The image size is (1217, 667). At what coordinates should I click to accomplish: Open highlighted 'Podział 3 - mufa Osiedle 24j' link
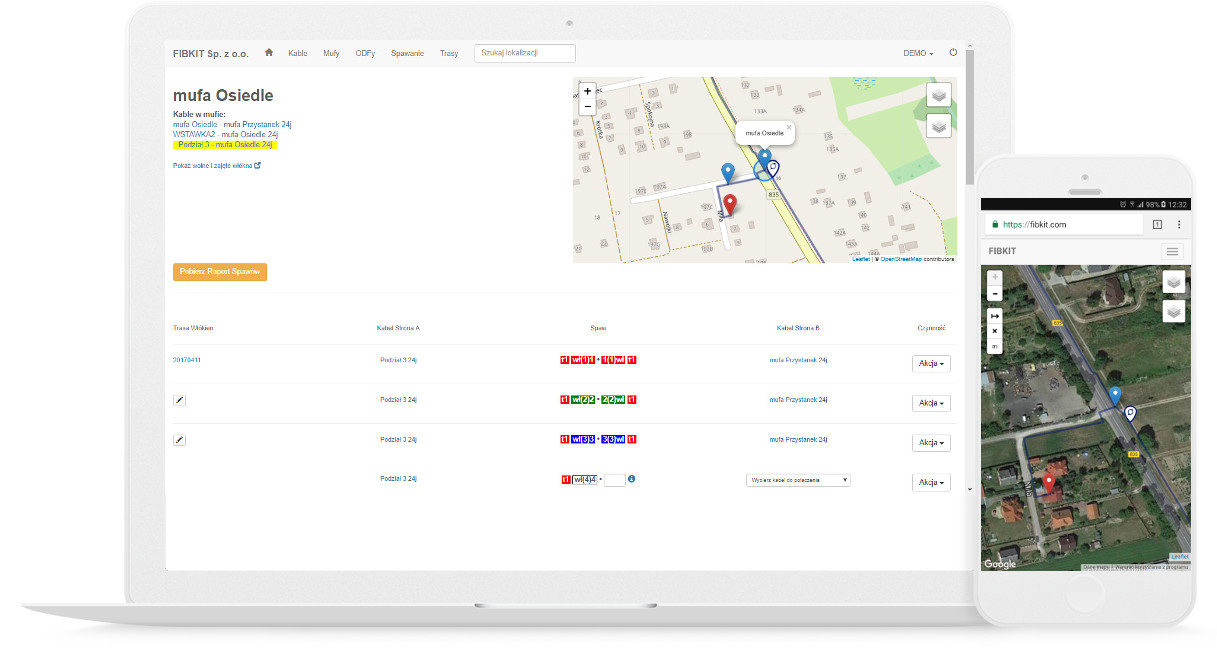pyautogui.click(x=225, y=144)
